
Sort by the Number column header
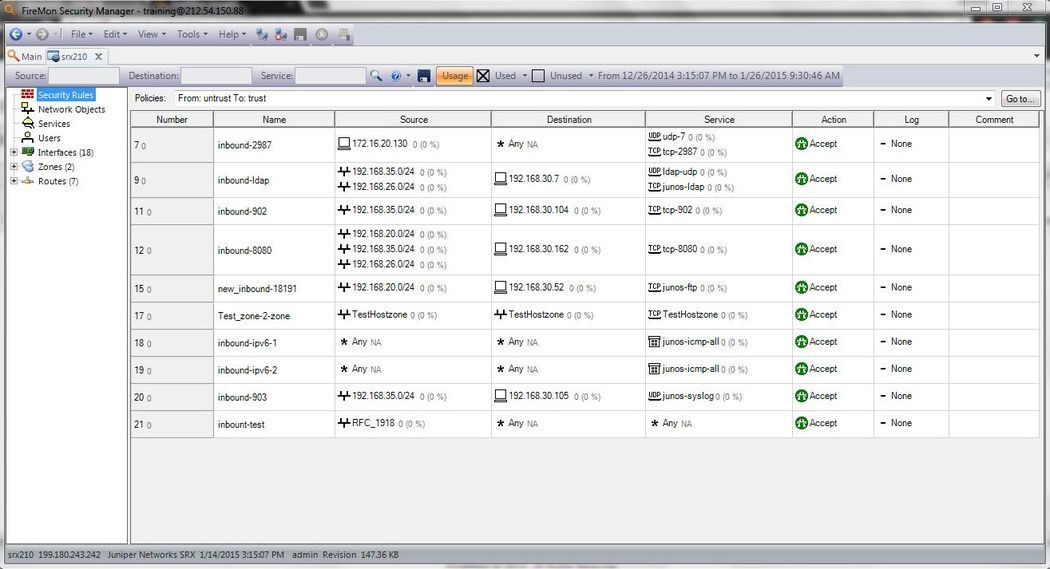[x=172, y=119]
